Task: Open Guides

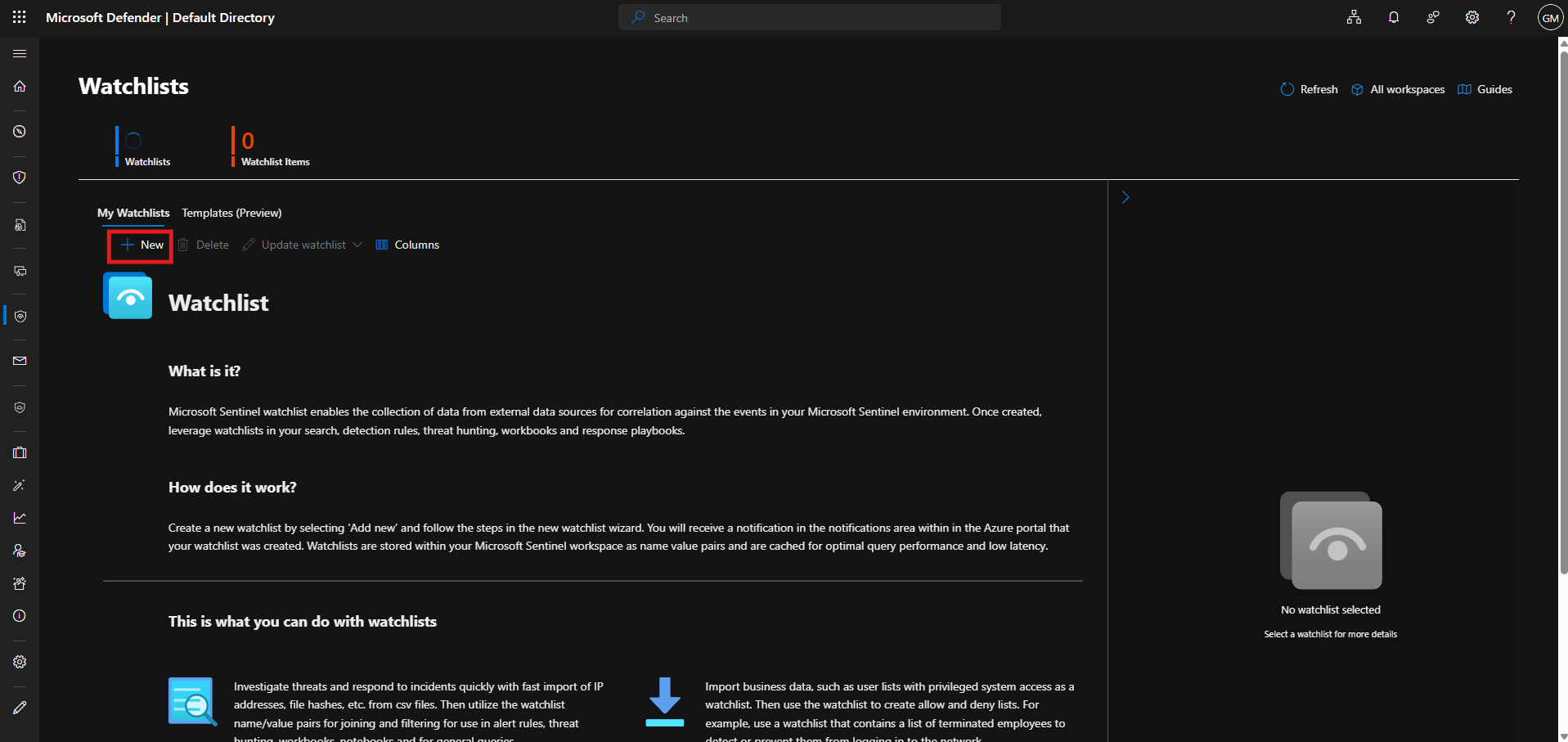Action: pos(1485,89)
